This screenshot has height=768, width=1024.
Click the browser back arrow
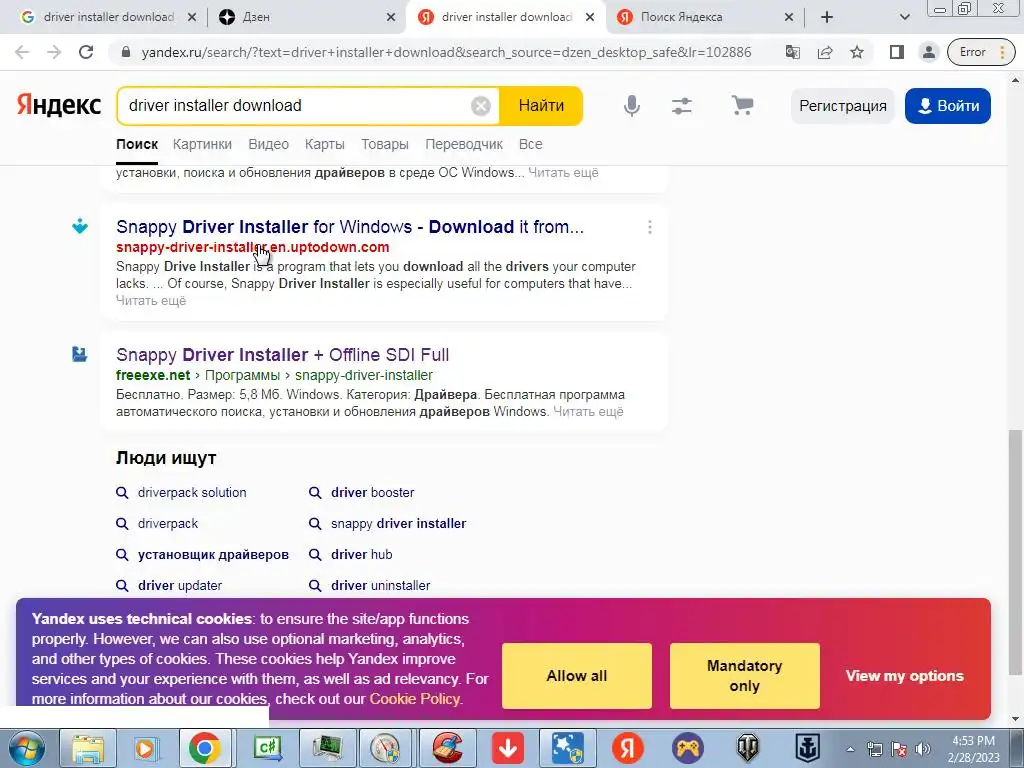point(22,52)
